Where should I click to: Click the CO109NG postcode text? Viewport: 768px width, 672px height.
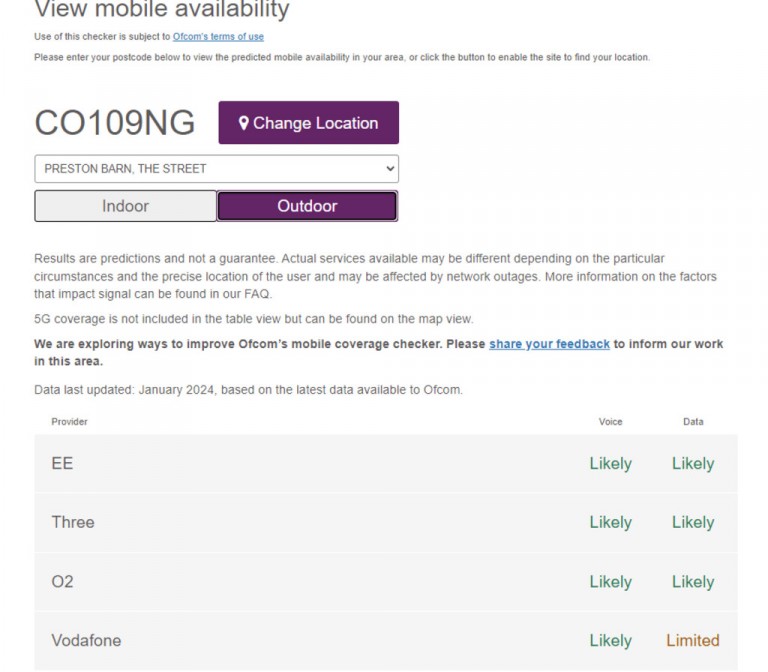click(115, 123)
